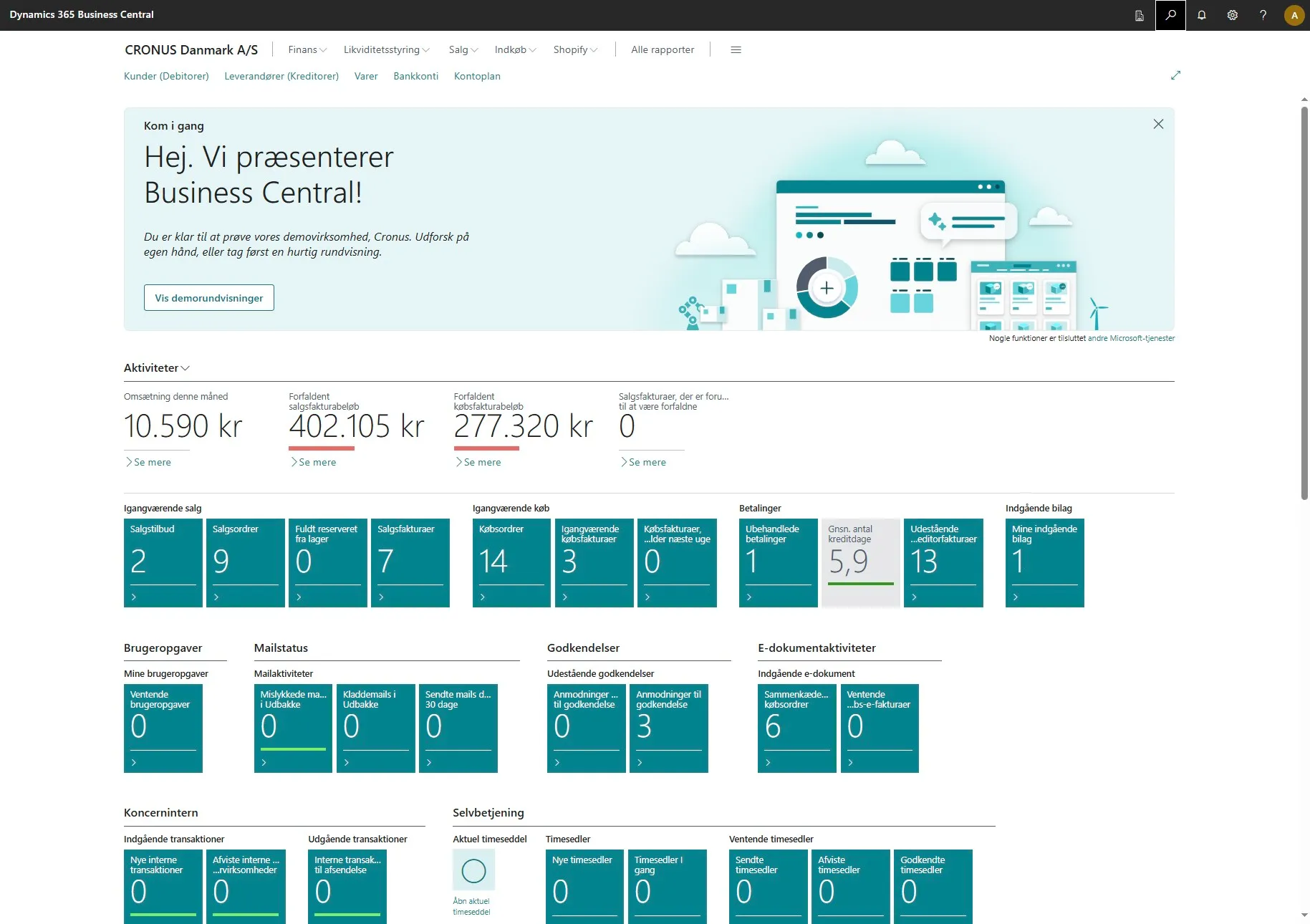Open the Sendte timesedler tile
This screenshot has width=1310, height=924.
click(769, 887)
